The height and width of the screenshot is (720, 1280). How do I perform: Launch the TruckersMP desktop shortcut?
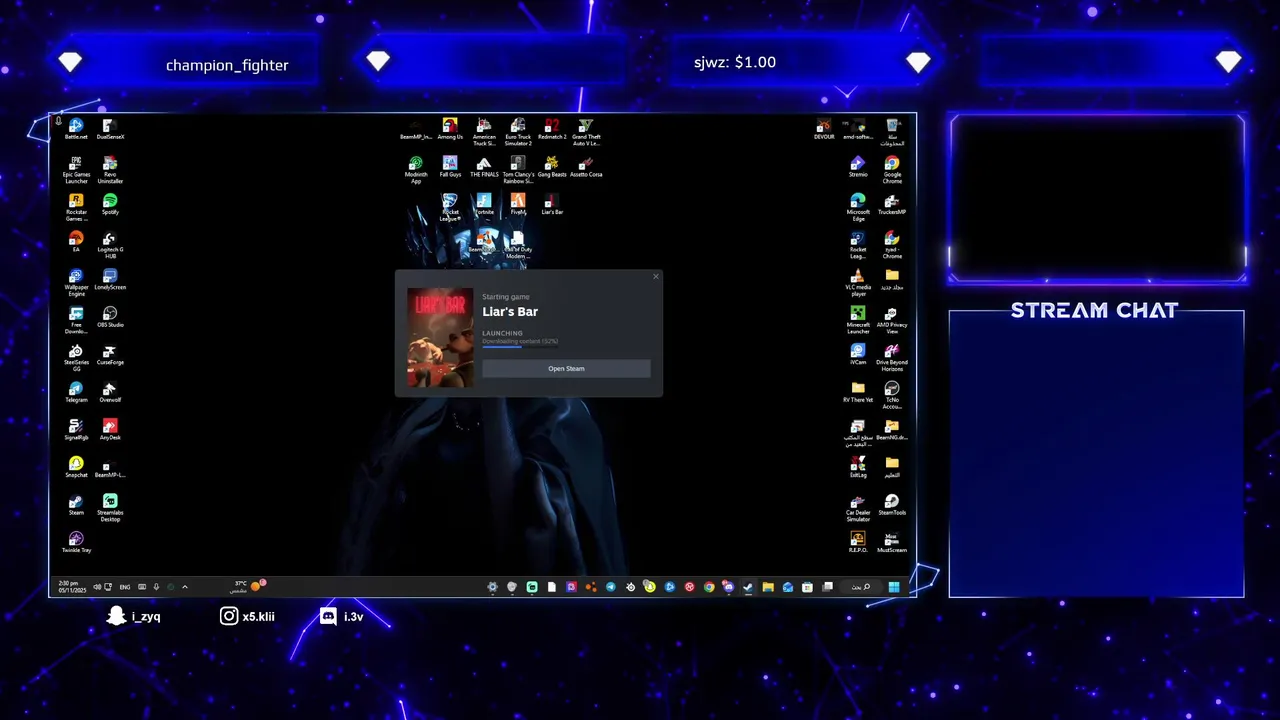click(892, 204)
